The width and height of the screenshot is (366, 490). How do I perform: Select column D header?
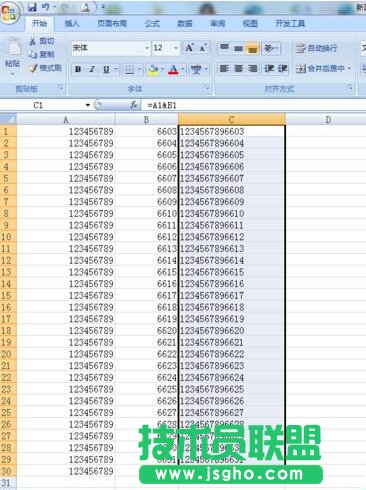click(x=328, y=119)
